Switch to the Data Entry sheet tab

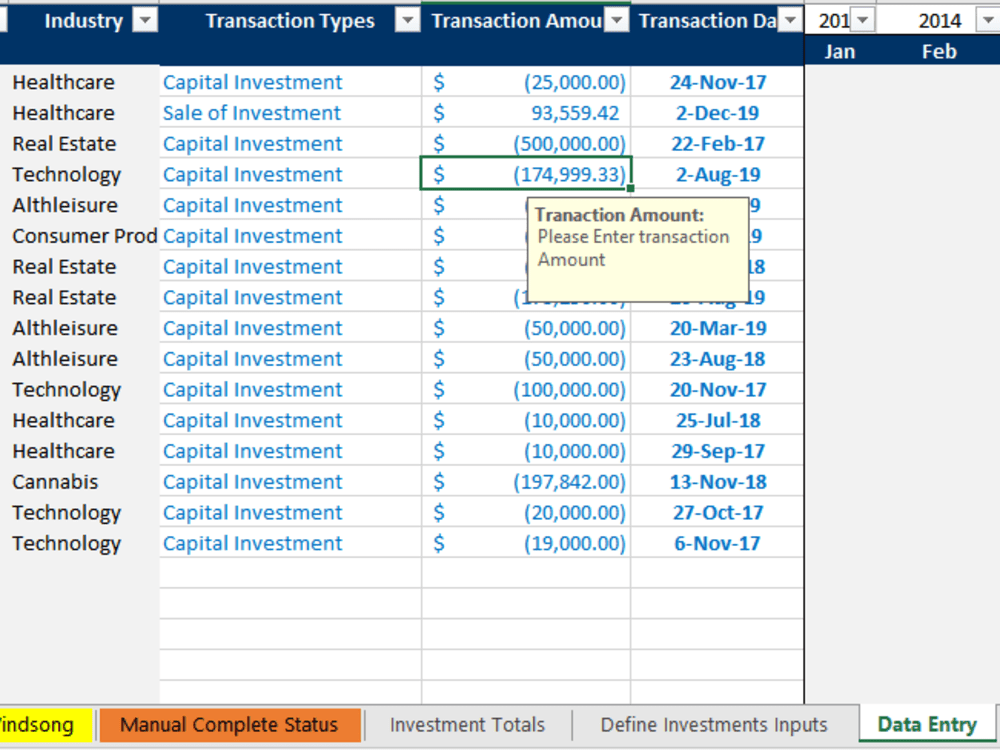pos(925,724)
